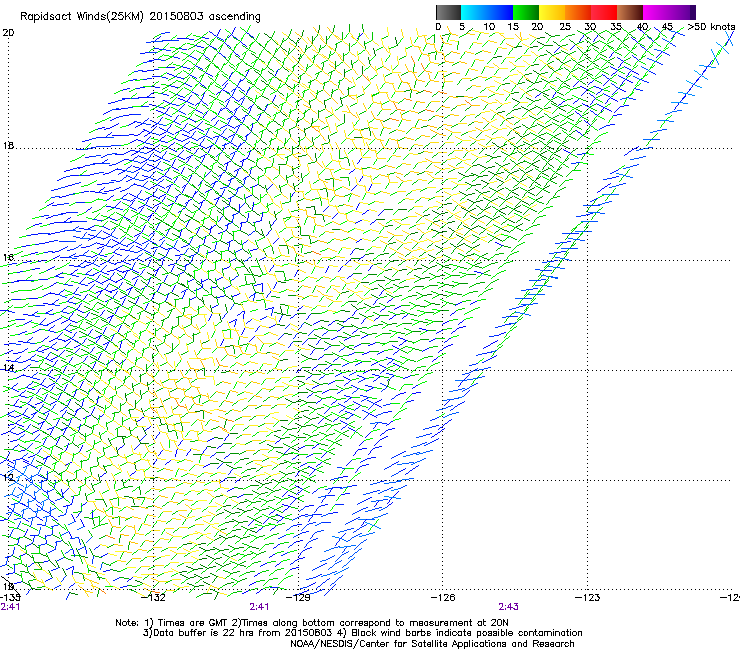740x650 pixels.
Task: Click the legend value '35'
Action: 616,27
